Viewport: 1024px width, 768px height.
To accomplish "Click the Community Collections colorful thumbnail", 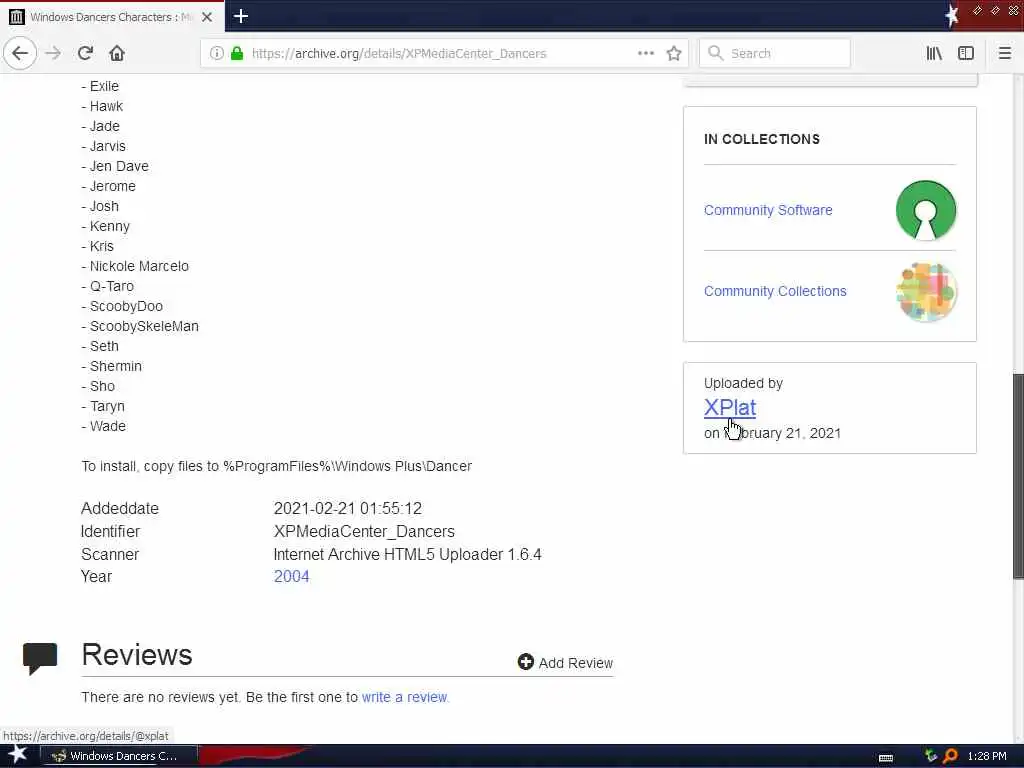I will (x=925, y=291).
